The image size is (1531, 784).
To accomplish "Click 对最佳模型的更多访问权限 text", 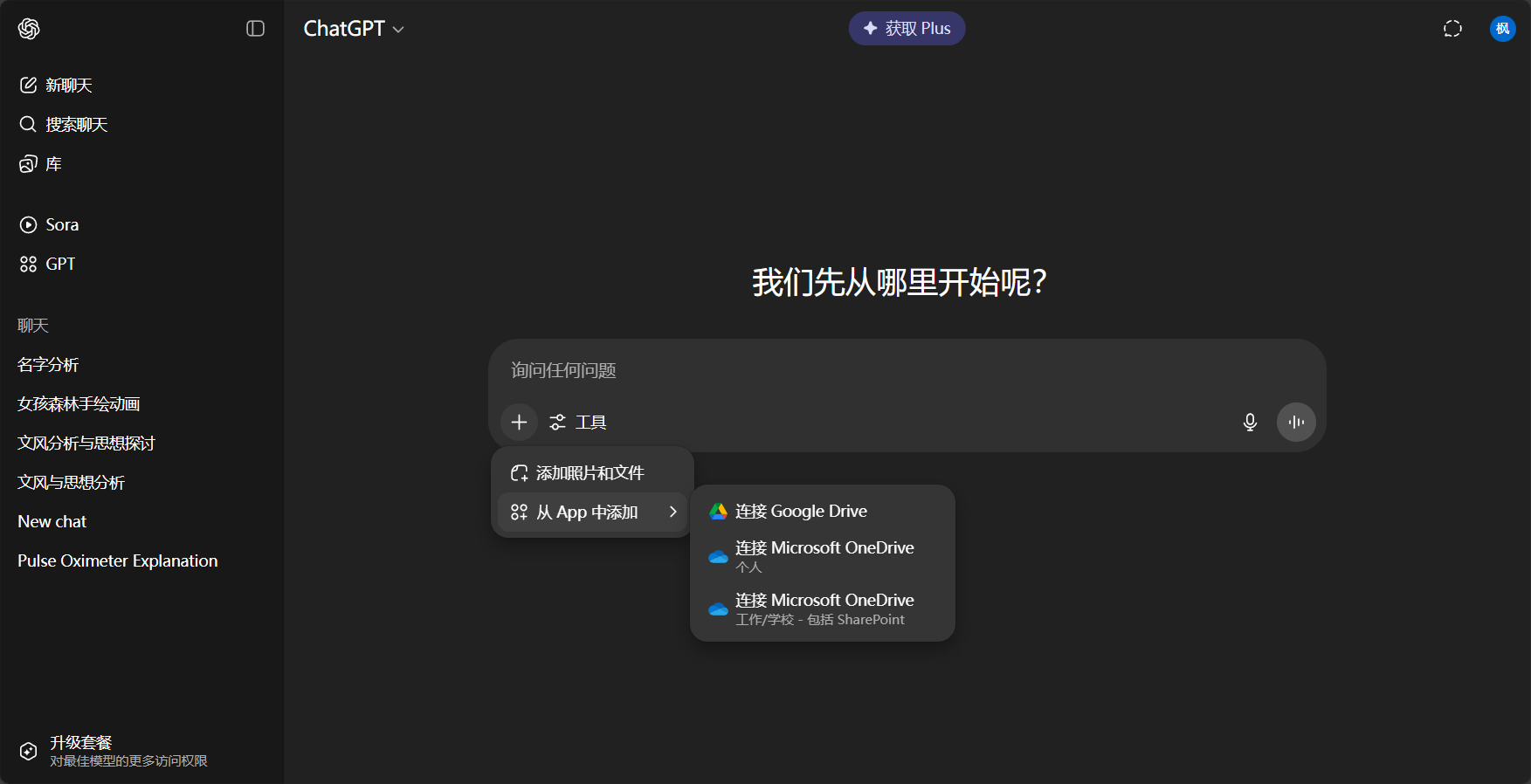I will point(128,761).
